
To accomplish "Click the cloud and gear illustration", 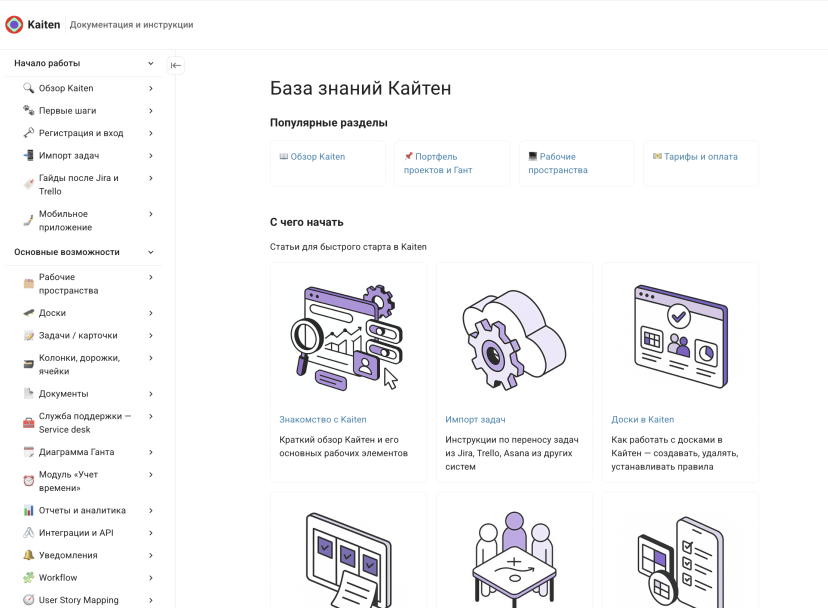I will [514, 340].
